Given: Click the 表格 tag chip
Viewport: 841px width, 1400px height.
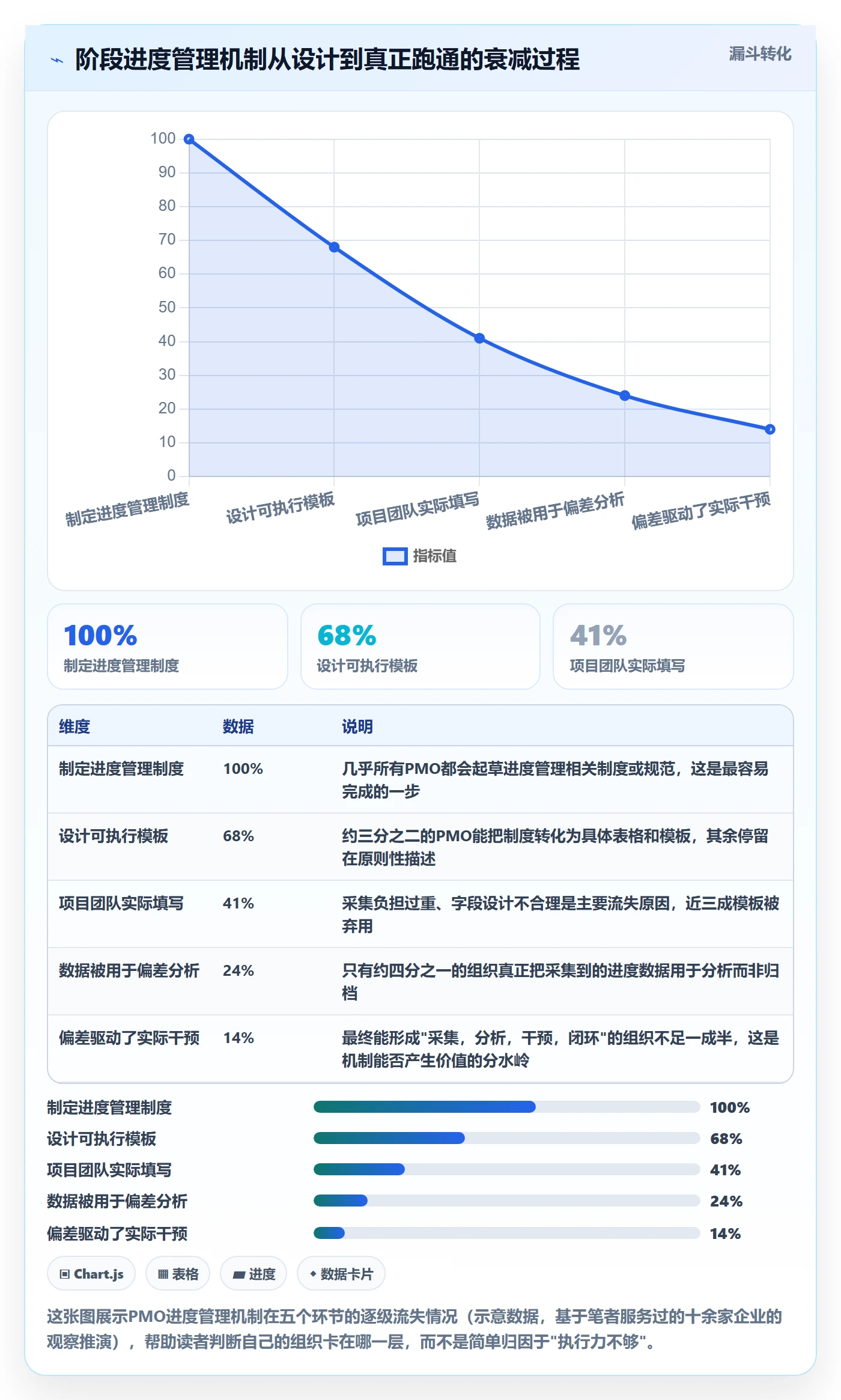Looking at the screenshot, I should tap(178, 1274).
